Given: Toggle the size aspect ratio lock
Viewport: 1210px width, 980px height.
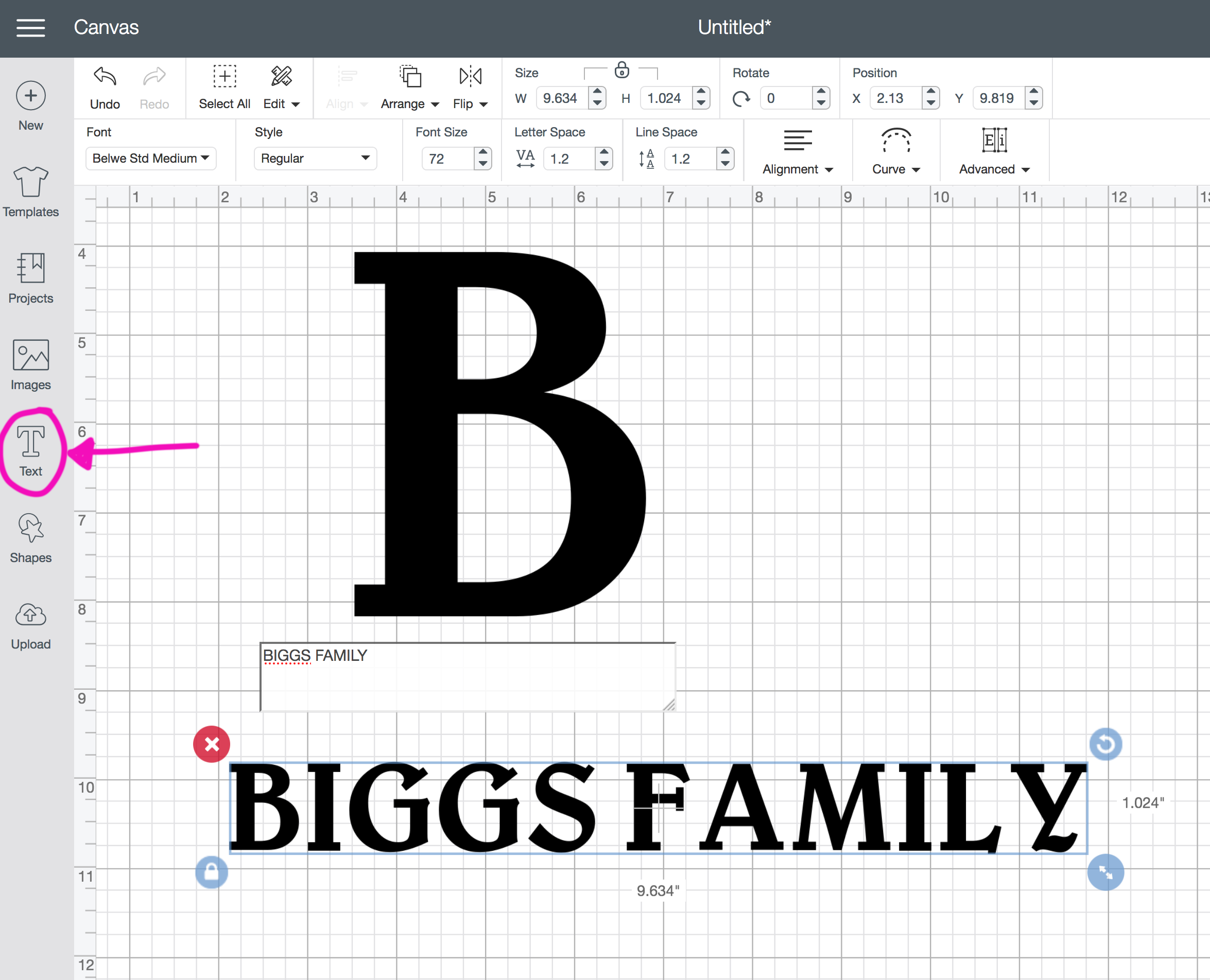Looking at the screenshot, I should [x=622, y=71].
